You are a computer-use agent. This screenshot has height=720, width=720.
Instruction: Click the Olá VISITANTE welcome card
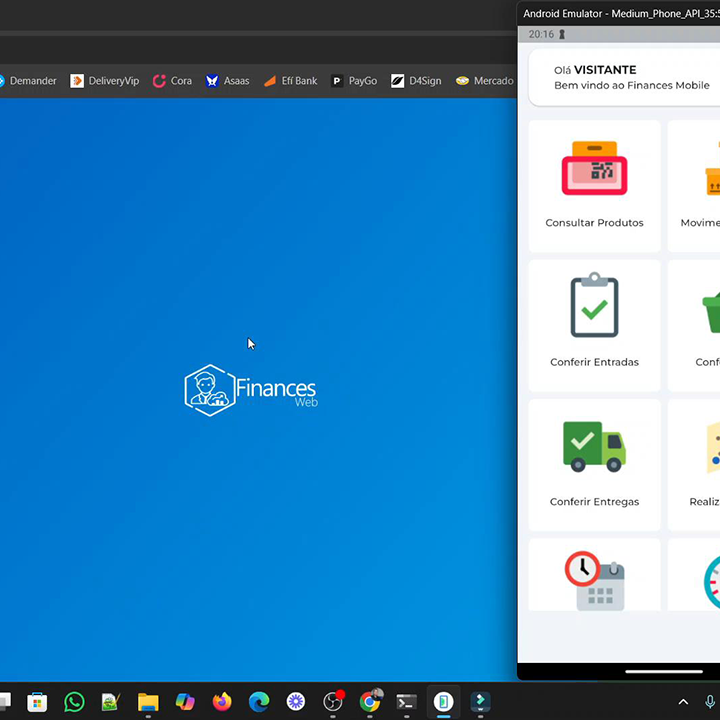point(624,78)
